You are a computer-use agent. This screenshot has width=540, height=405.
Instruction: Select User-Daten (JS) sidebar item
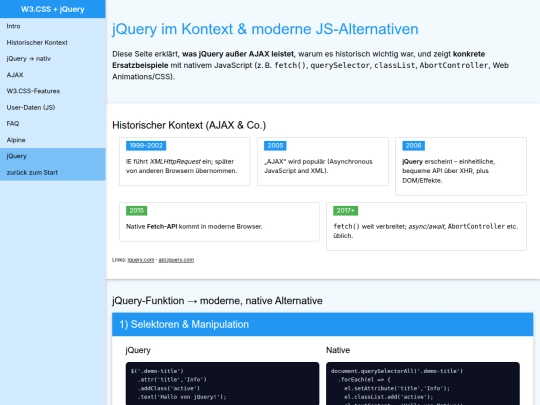(53, 107)
